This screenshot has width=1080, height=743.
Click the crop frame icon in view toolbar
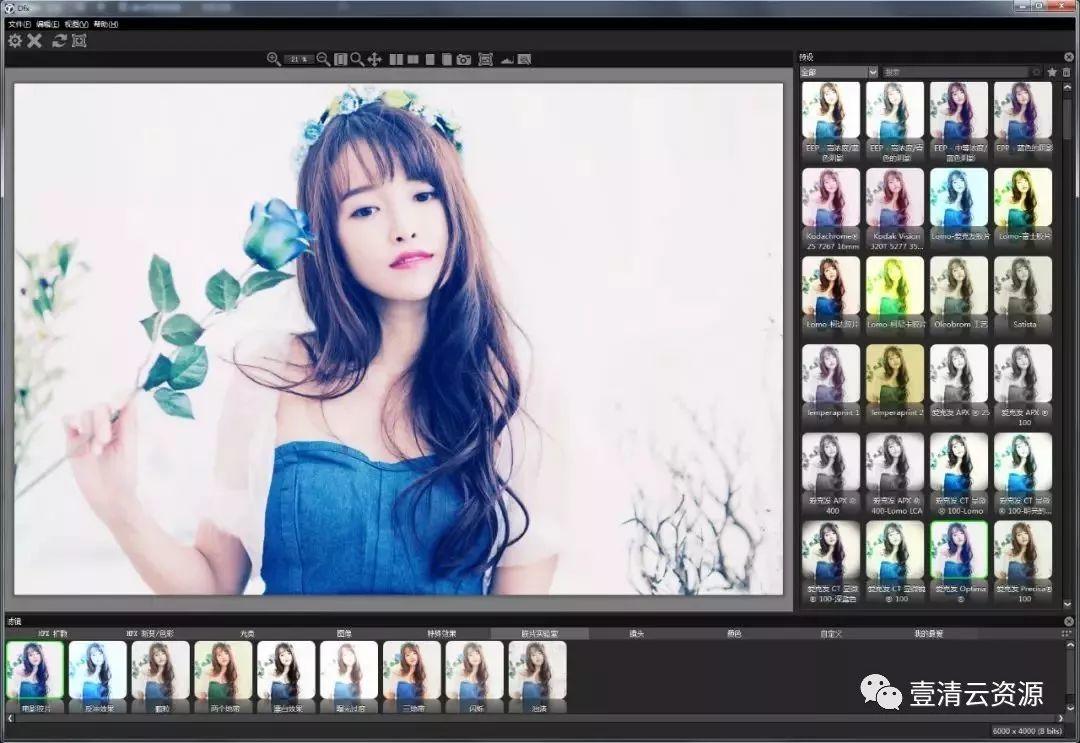(486, 60)
